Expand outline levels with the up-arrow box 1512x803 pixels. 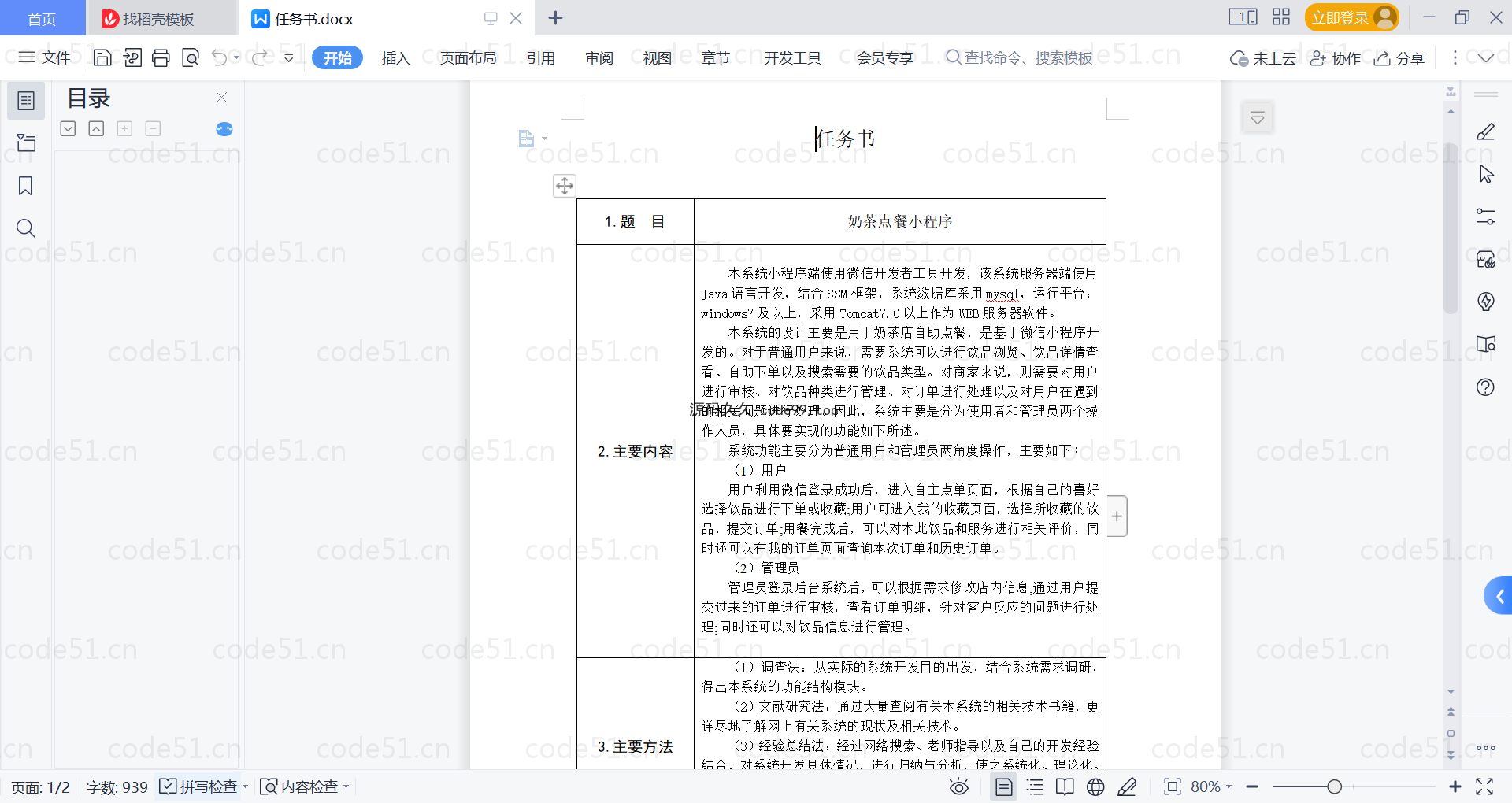pos(96,128)
